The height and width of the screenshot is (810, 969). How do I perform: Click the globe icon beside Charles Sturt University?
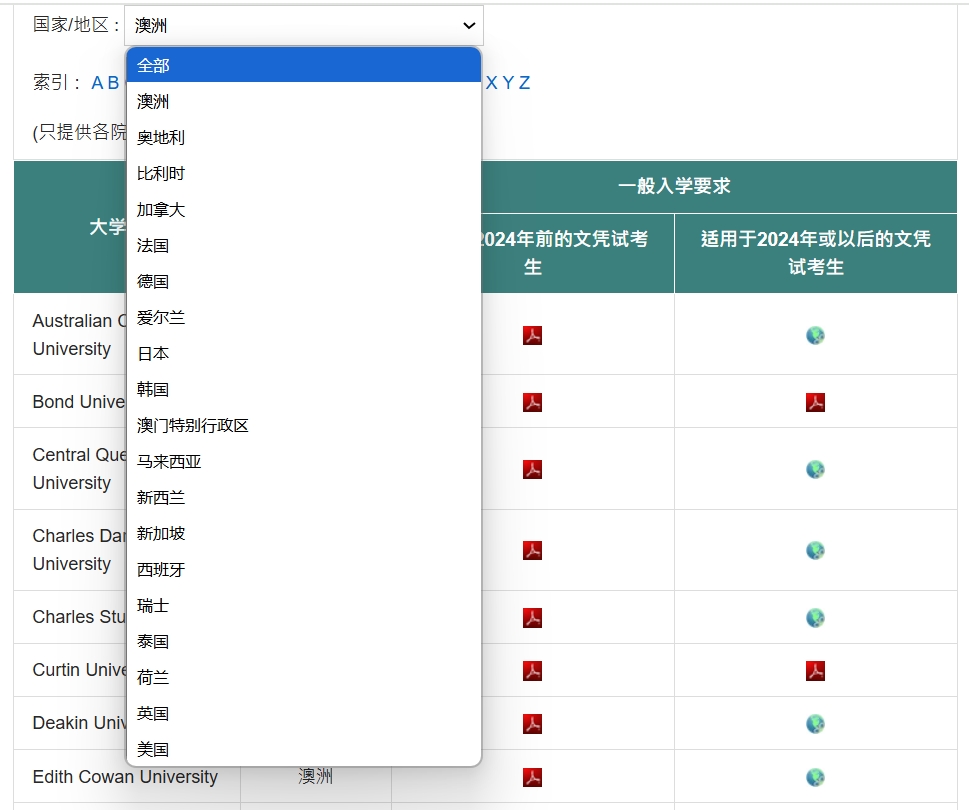pyautogui.click(x=814, y=618)
